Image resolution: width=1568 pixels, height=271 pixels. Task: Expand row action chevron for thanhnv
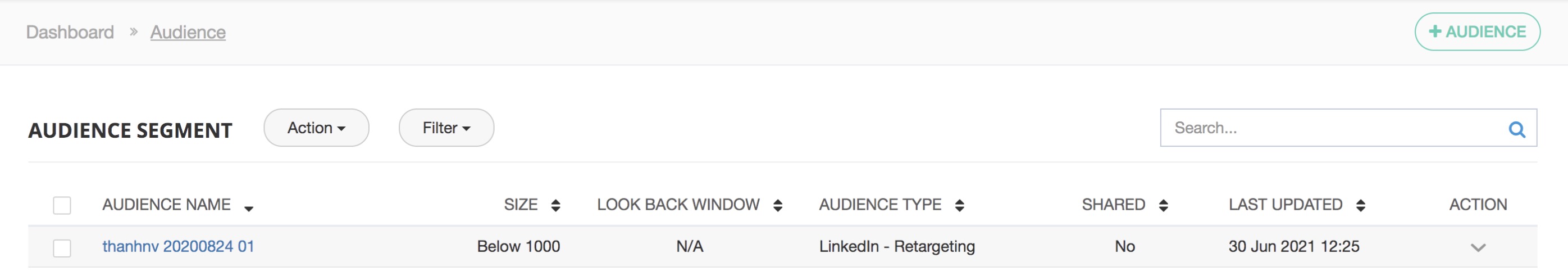[x=1478, y=247]
